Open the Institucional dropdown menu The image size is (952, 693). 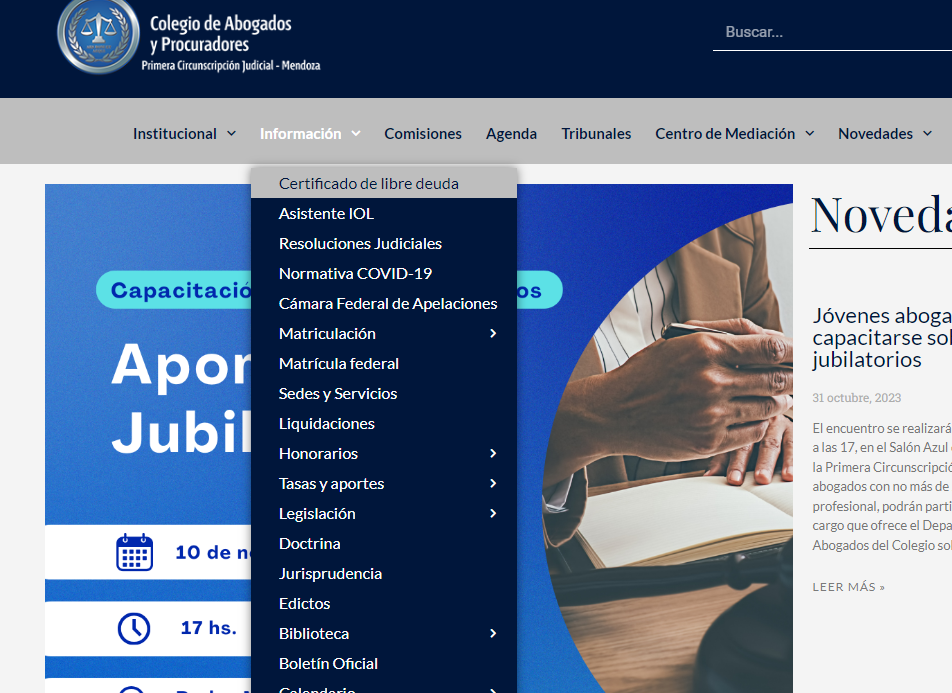click(x=184, y=134)
